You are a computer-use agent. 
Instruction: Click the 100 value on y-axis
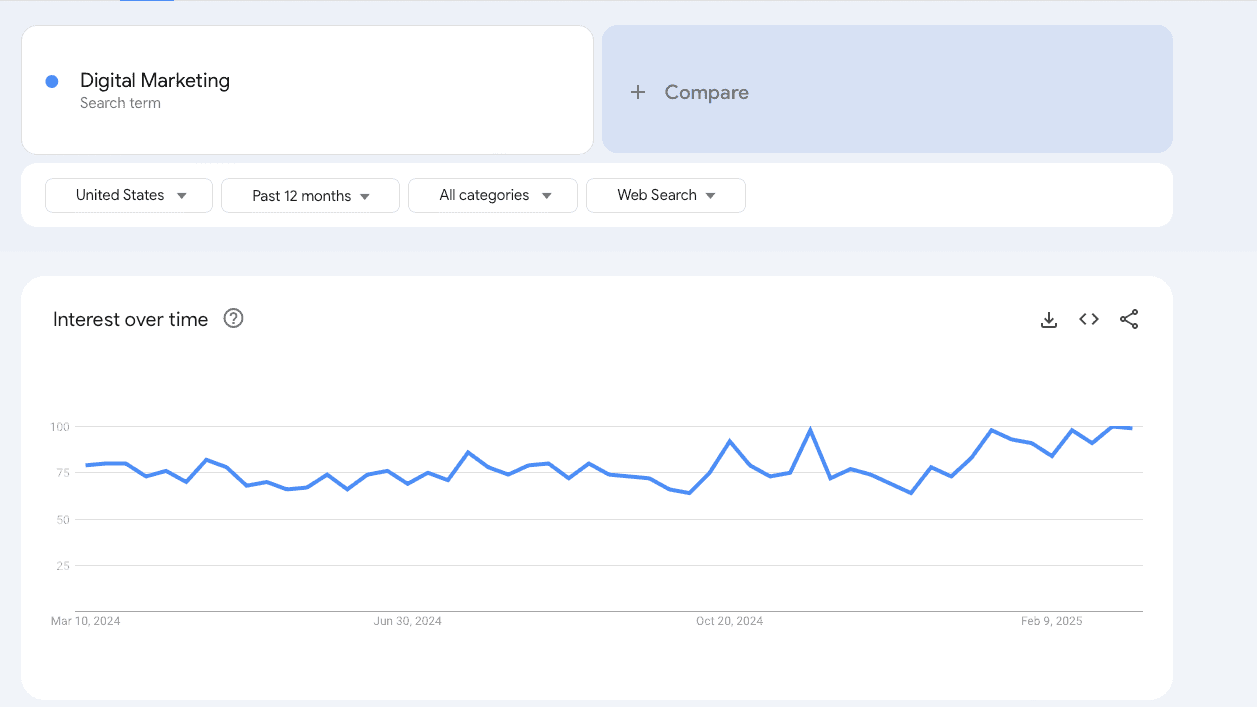(60, 427)
